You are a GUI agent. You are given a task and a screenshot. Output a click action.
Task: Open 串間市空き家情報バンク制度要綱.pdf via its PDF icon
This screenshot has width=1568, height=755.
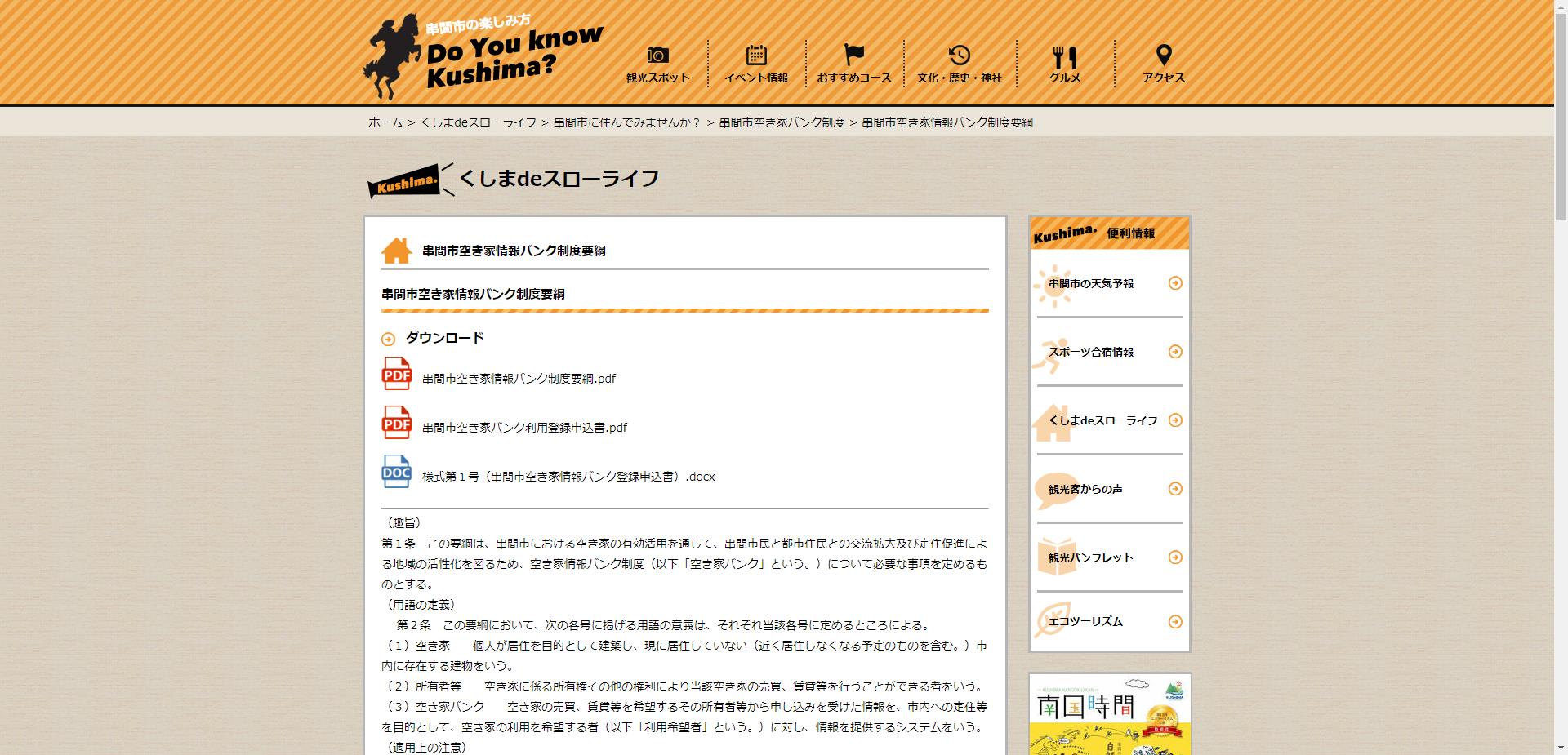tap(395, 376)
